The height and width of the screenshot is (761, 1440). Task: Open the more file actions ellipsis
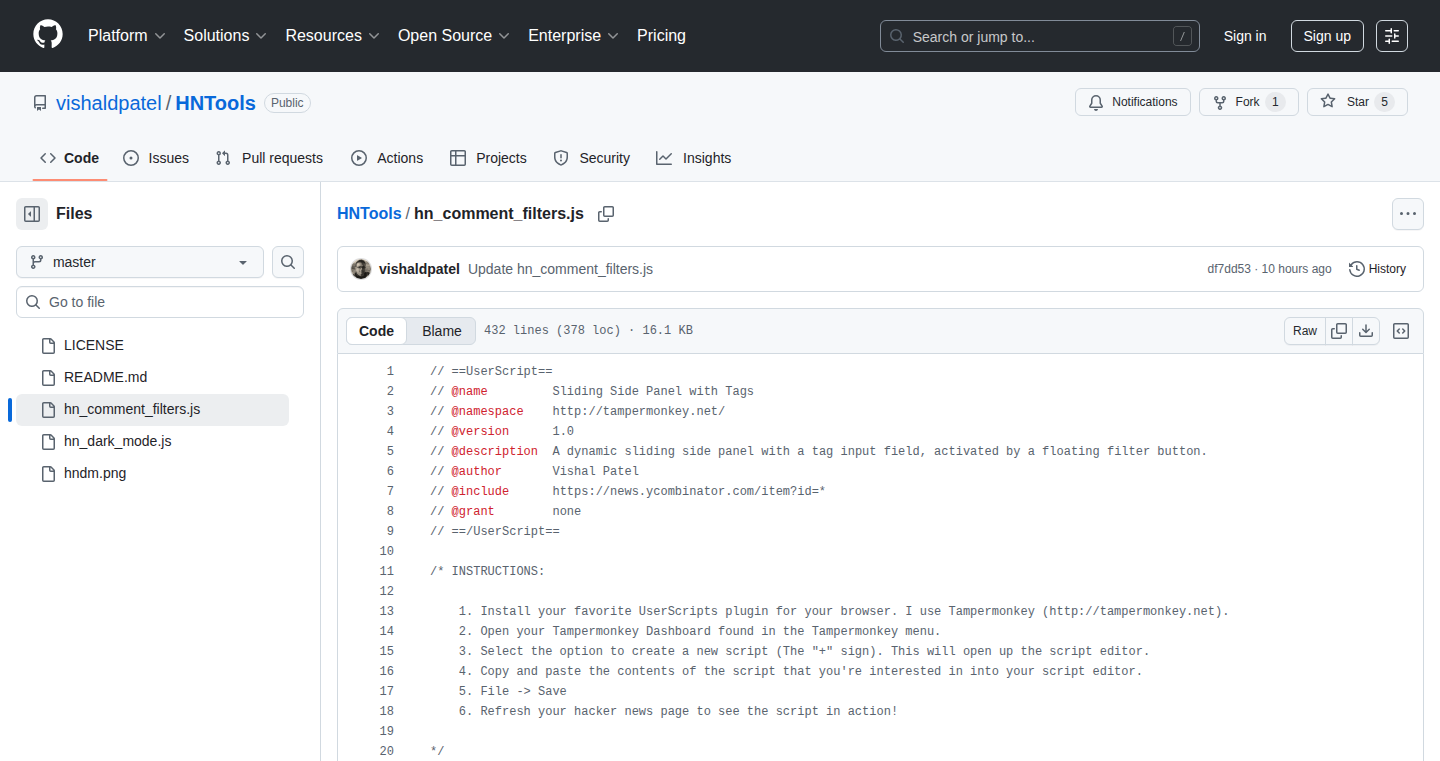click(1408, 214)
